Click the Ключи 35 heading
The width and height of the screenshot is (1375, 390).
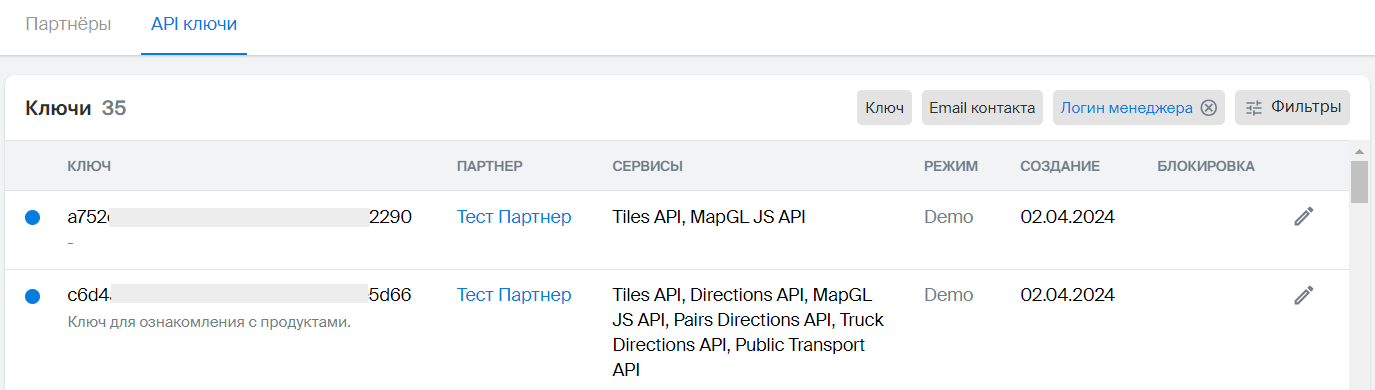(x=76, y=108)
